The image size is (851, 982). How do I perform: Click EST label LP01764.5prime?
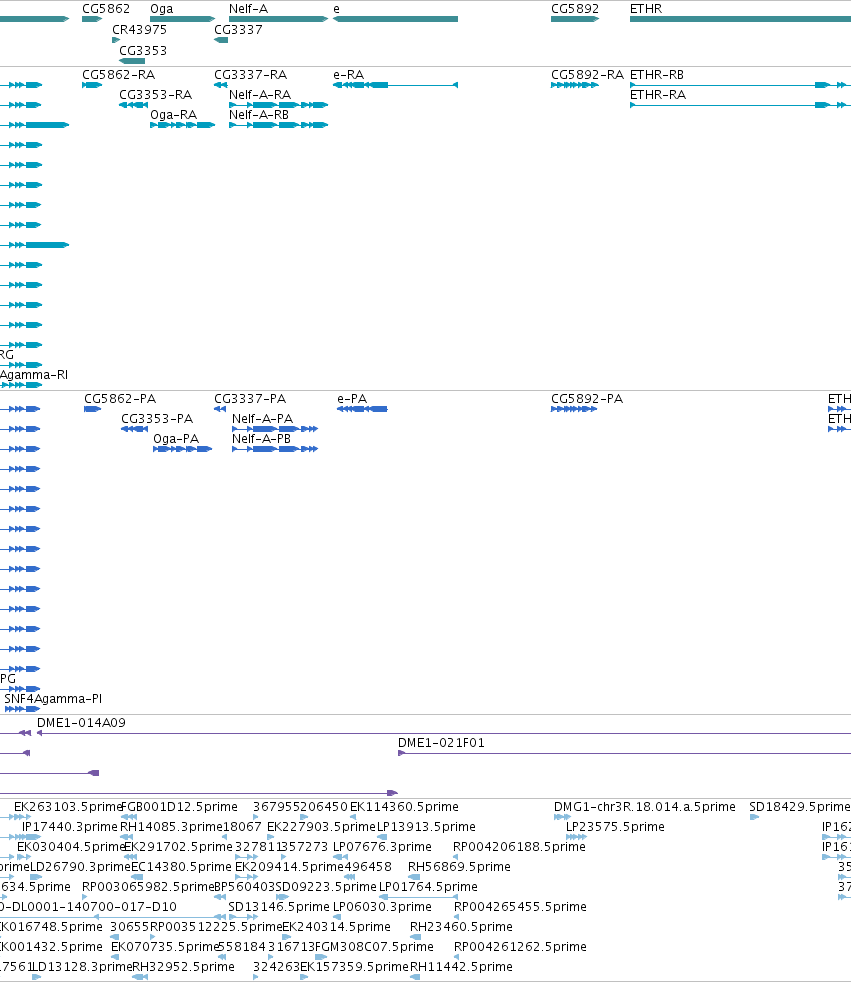click(x=428, y=887)
